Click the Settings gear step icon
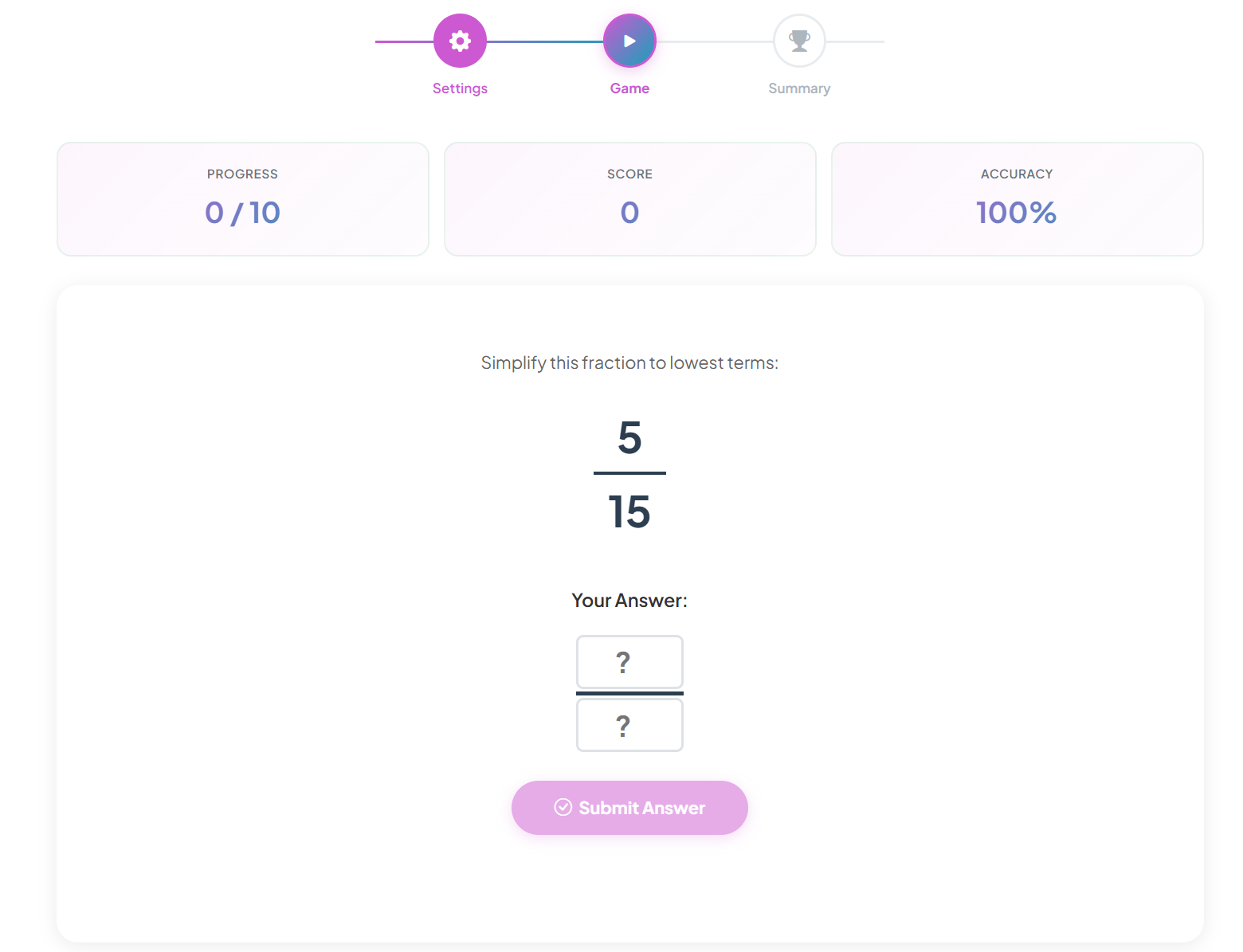Screen dimensions: 1243x952 point(460,41)
